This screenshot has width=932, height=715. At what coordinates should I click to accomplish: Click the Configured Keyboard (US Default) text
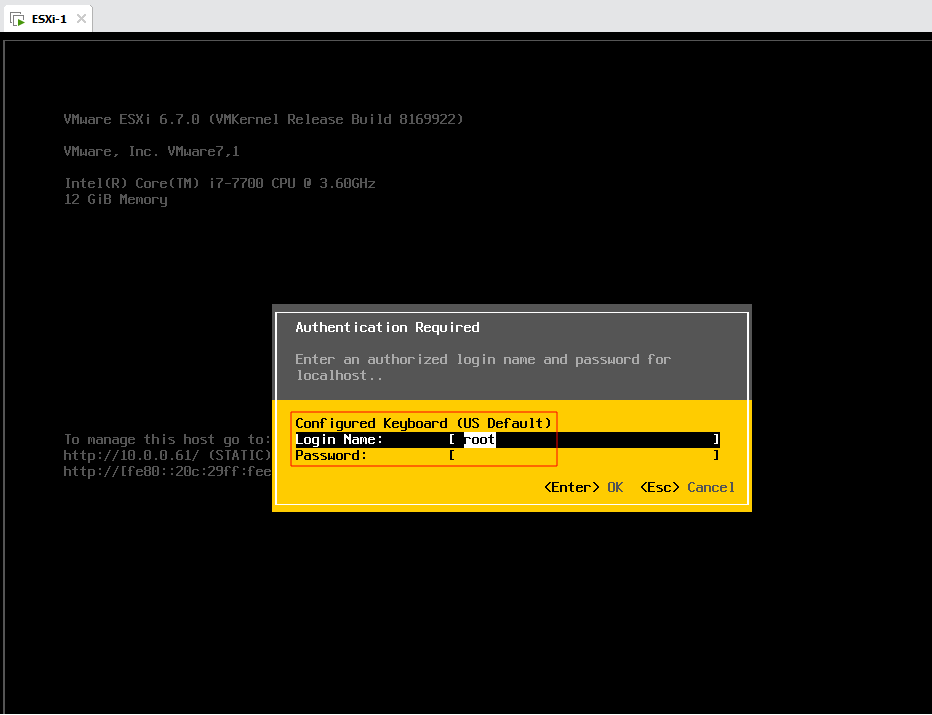point(423,423)
